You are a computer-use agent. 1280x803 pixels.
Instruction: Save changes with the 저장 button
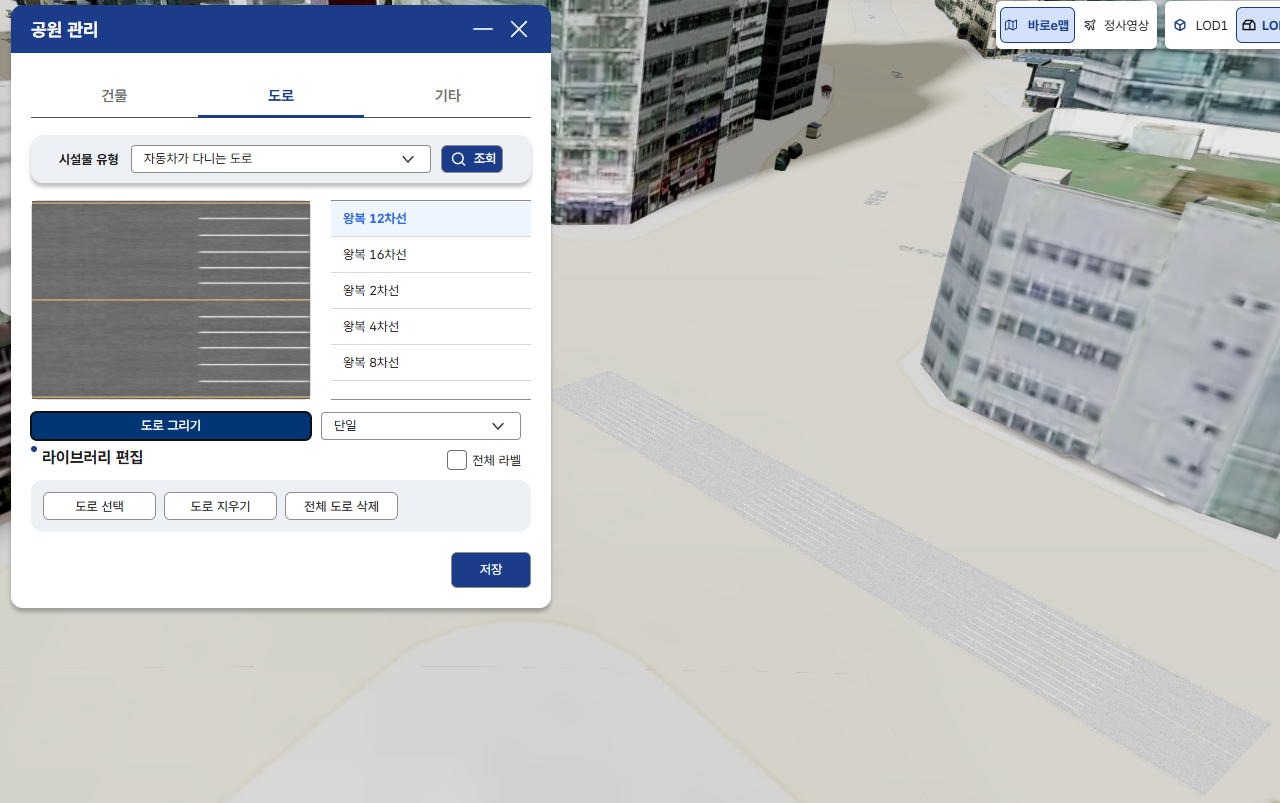click(x=491, y=570)
